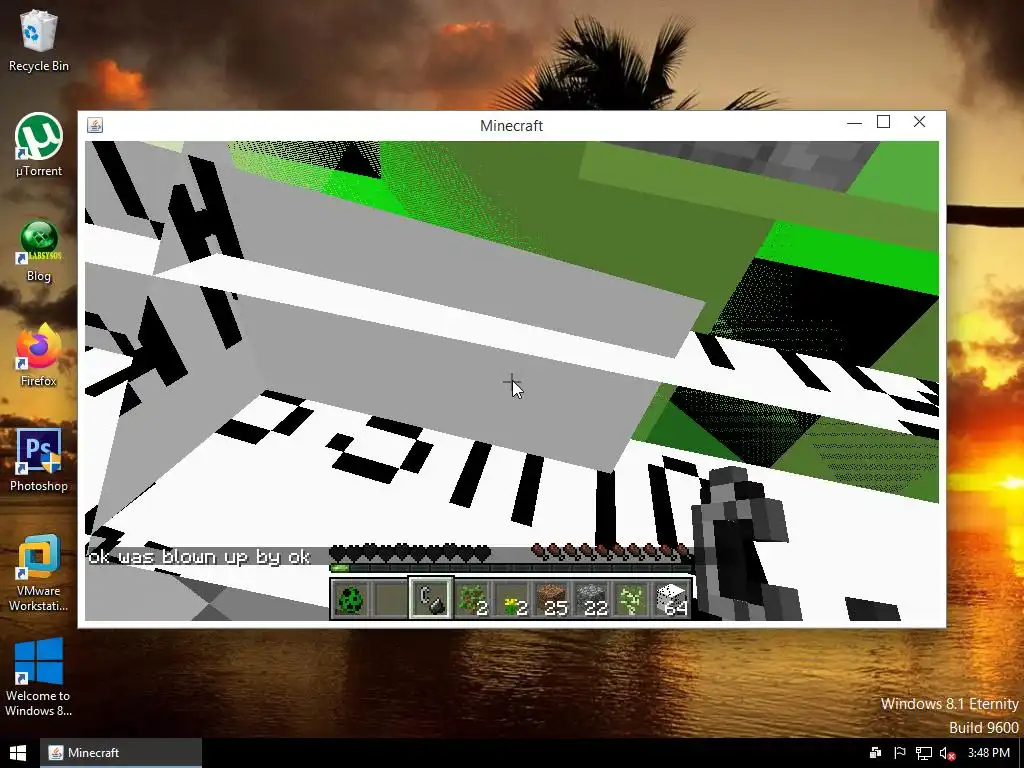Click the Minecraft window title text
This screenshot has width=1024, height=768.
tap(511, 125)
